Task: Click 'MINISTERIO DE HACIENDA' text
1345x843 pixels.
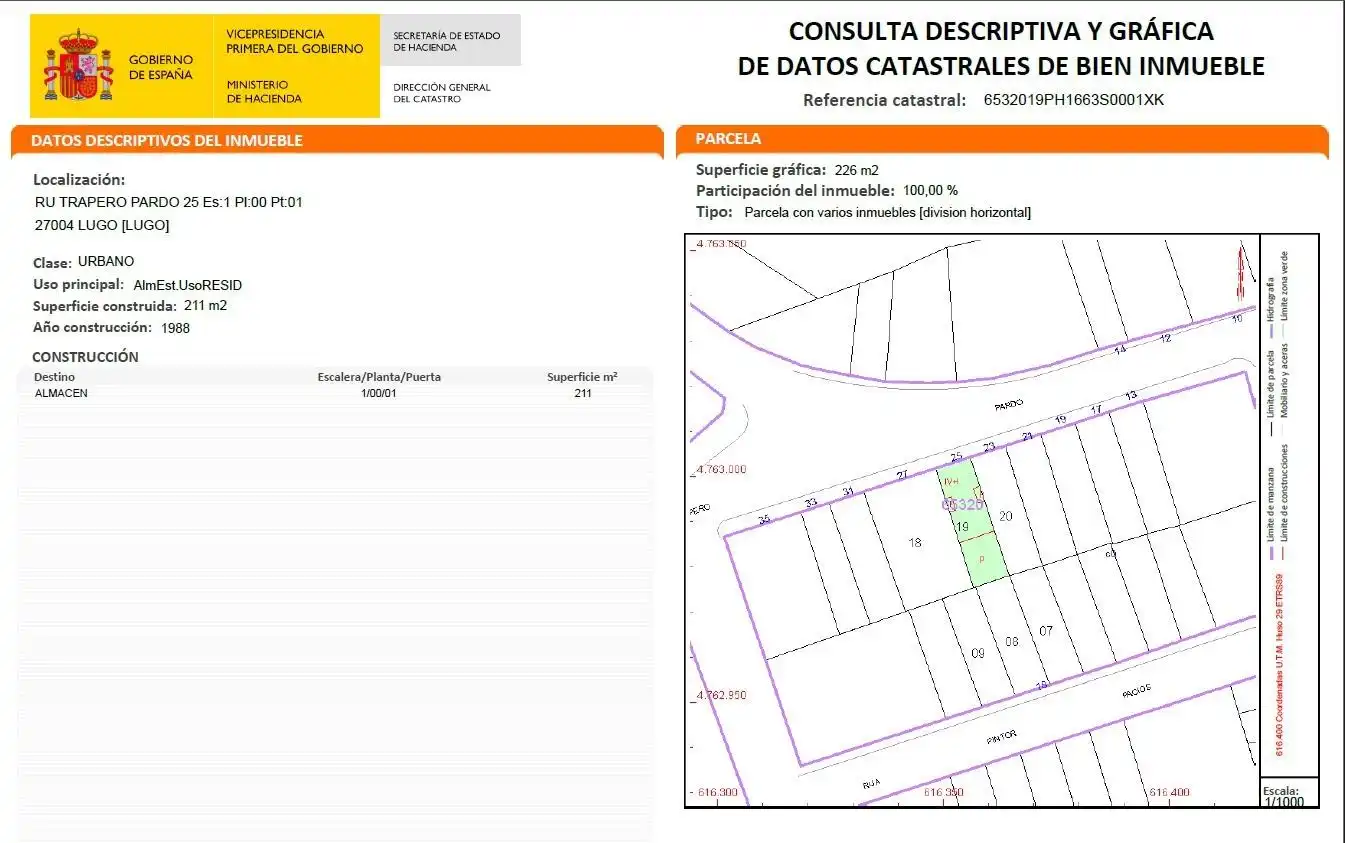Action: coord(264,92)
